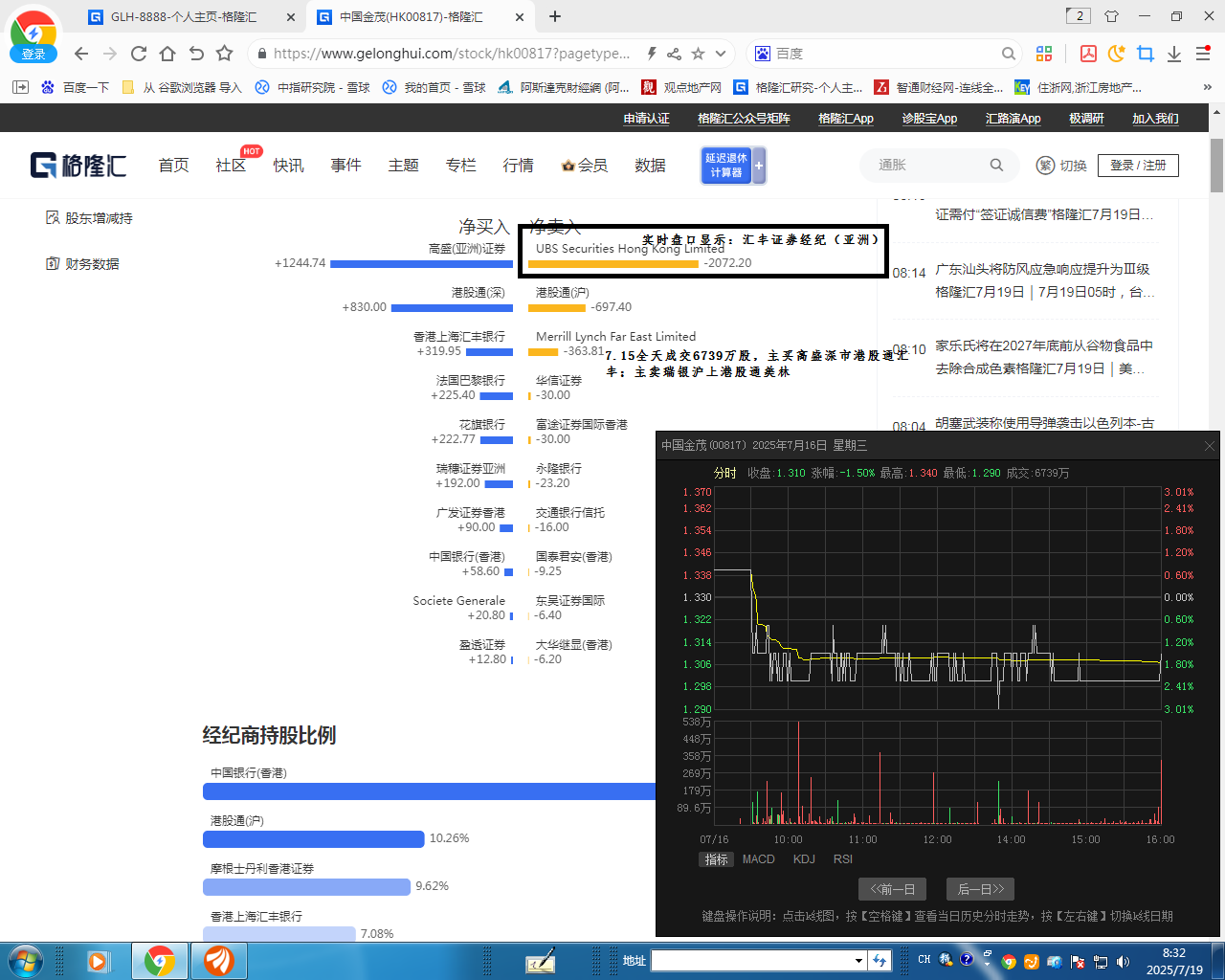Image resolution: width=1225 pixels, height=980 pixels.
Task: Click the 申请认证 top link
Action: (647, 119)
